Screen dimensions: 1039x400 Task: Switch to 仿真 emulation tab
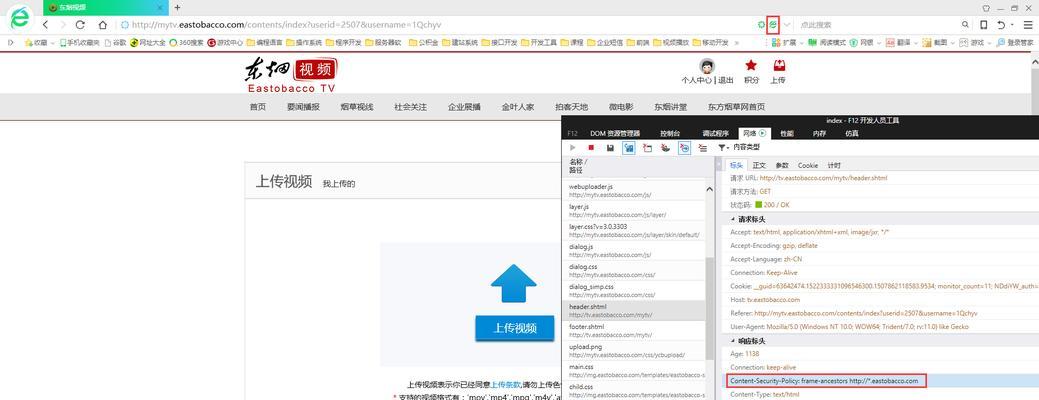[x=851, y=133]
